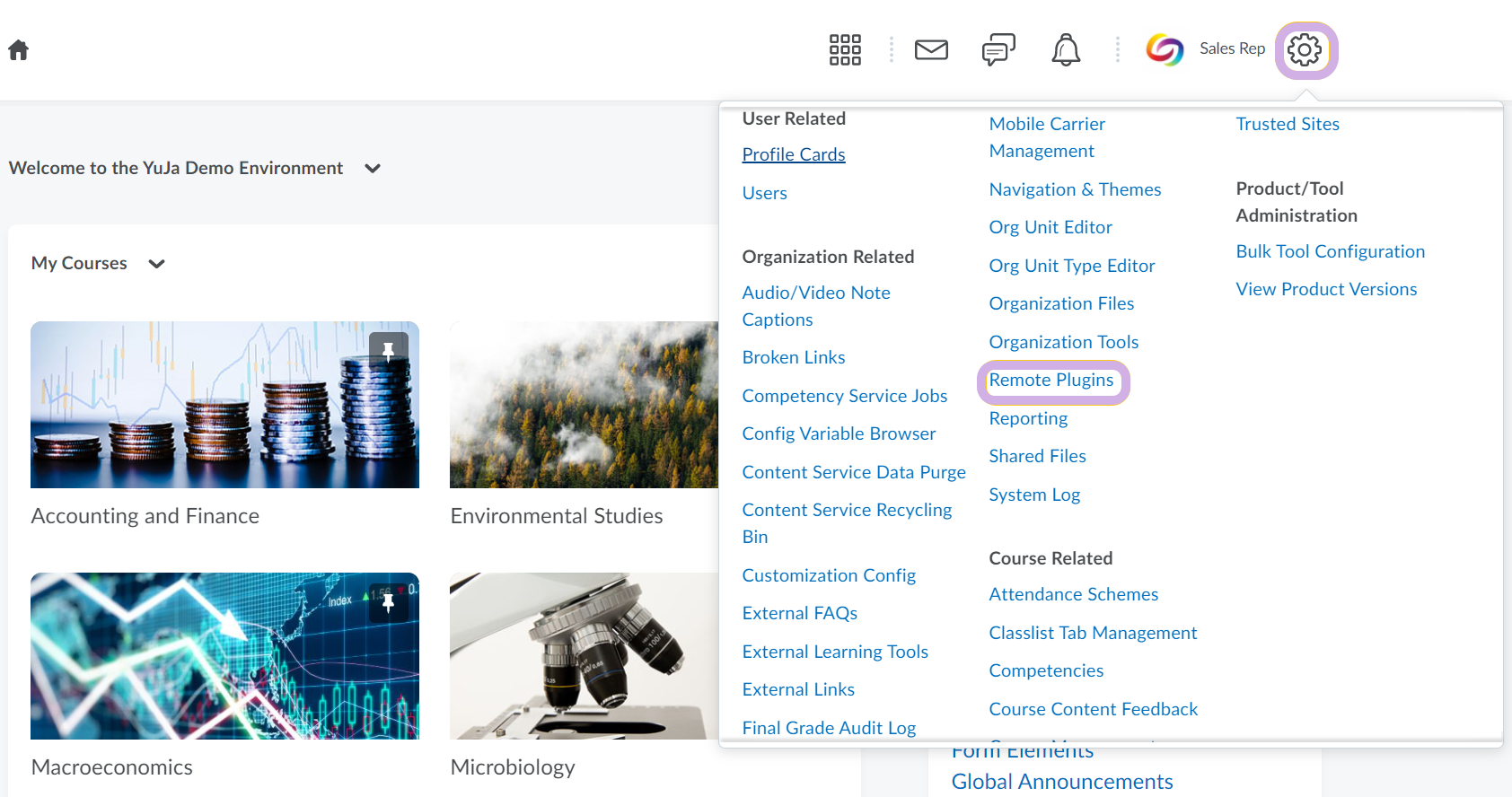Open Attendance Schemes
Image resolution: width=1512 pixels, height=797 pixels.
pyautogui.click(x=1074, y=594)
